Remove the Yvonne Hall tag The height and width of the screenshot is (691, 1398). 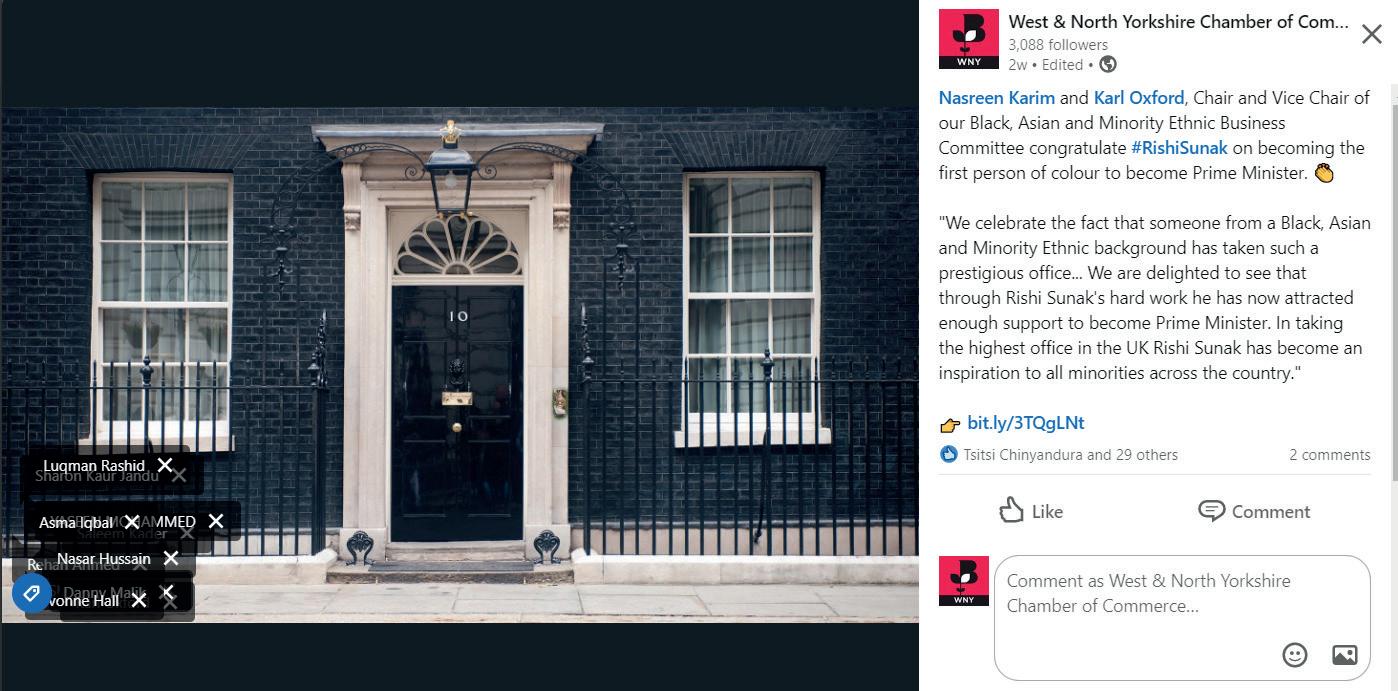(139, 600)
